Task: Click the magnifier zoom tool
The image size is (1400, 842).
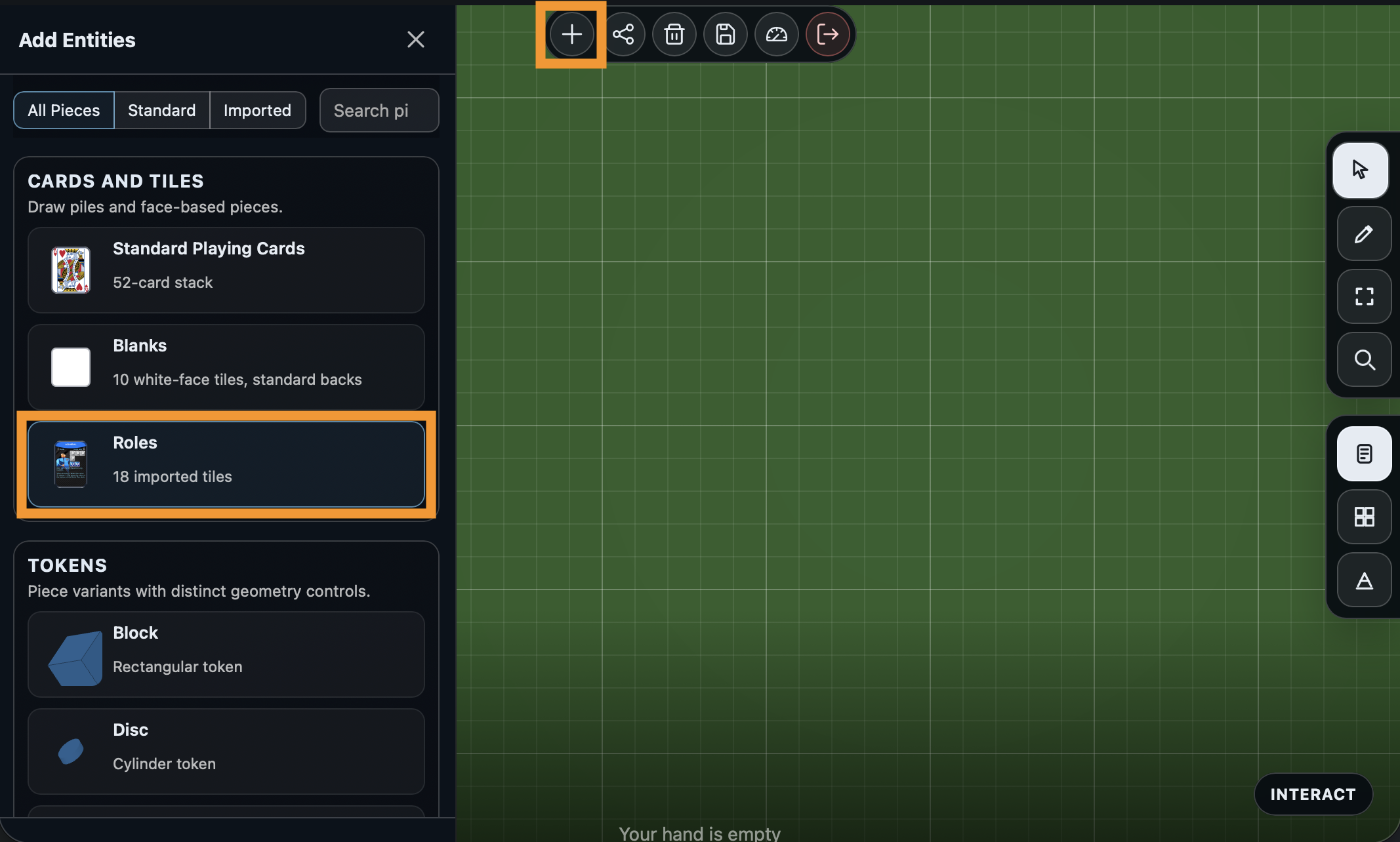Action: click(x=1365, y=359)
